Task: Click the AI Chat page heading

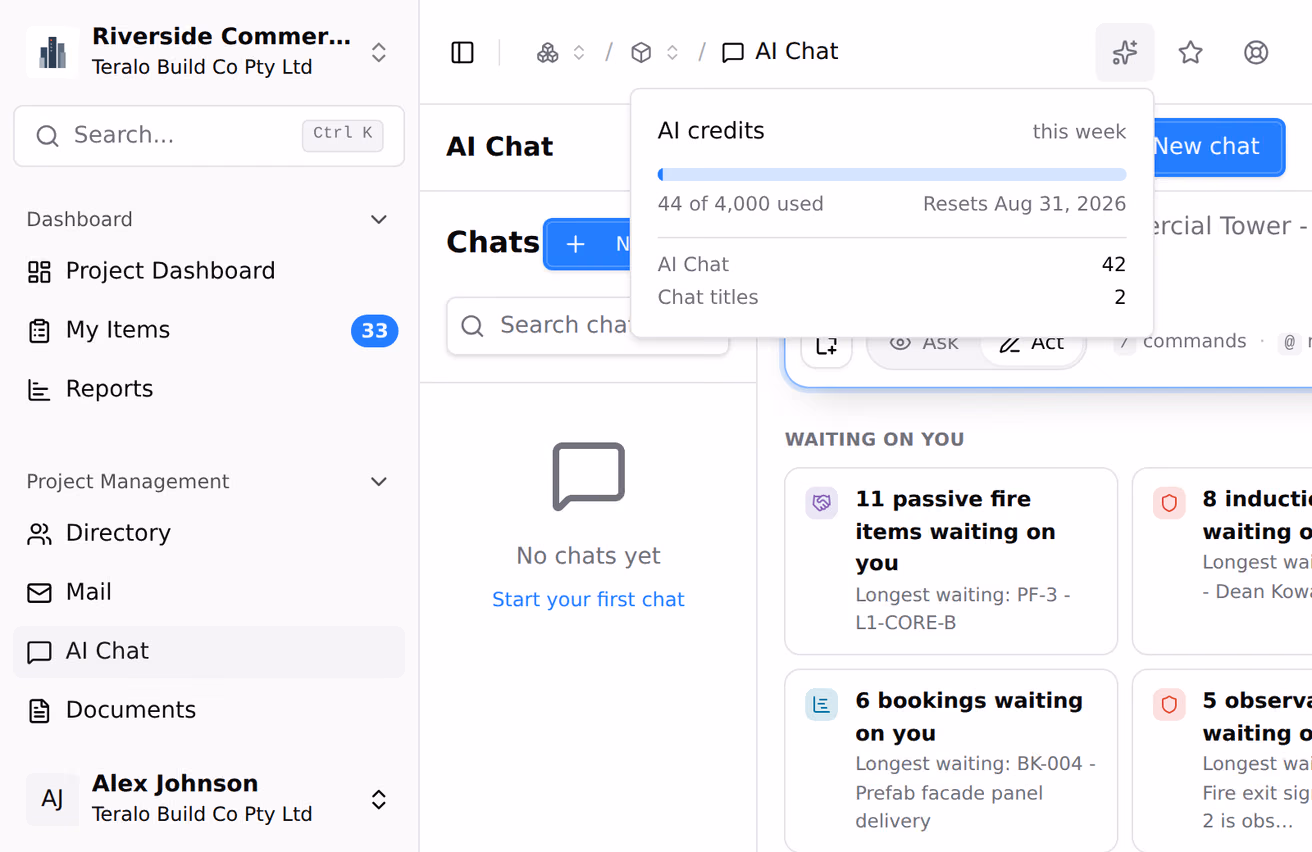Action: click(500, 146)
